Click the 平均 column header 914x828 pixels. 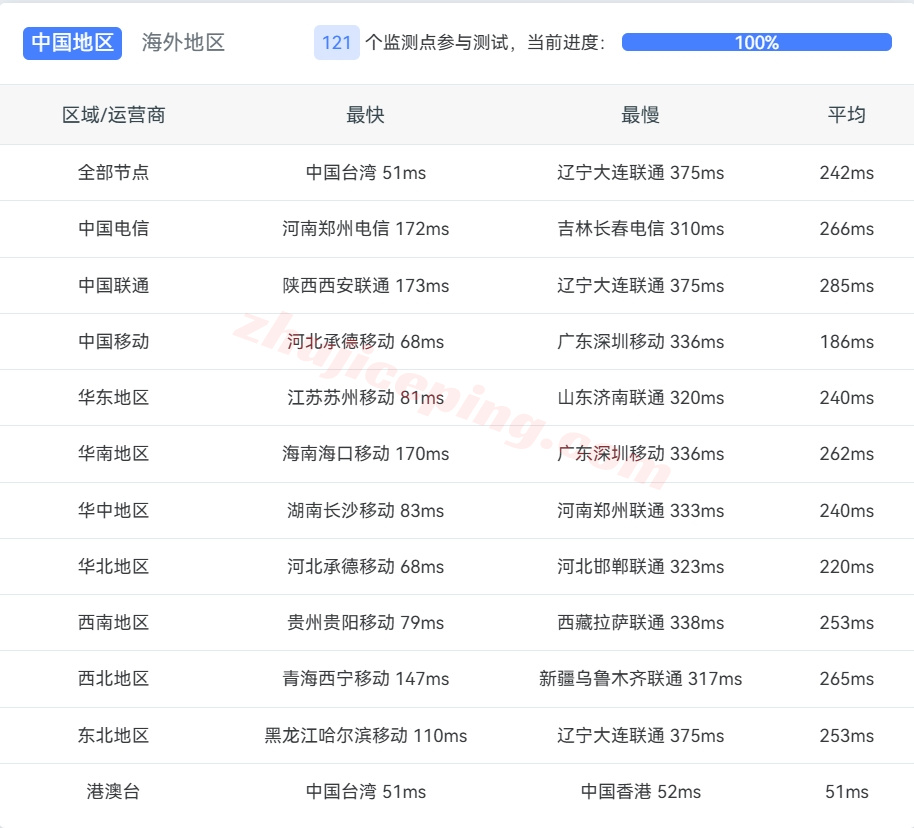(846, 115)
